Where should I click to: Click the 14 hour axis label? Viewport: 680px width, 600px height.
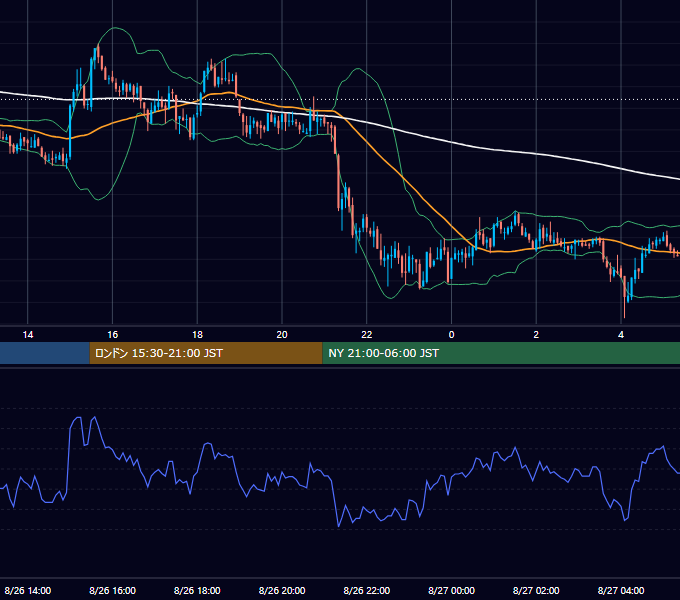28,335
